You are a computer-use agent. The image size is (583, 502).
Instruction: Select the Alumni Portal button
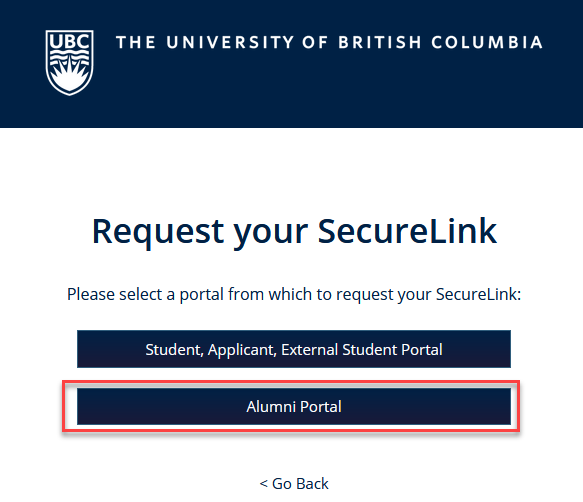(x=294, y=406)
